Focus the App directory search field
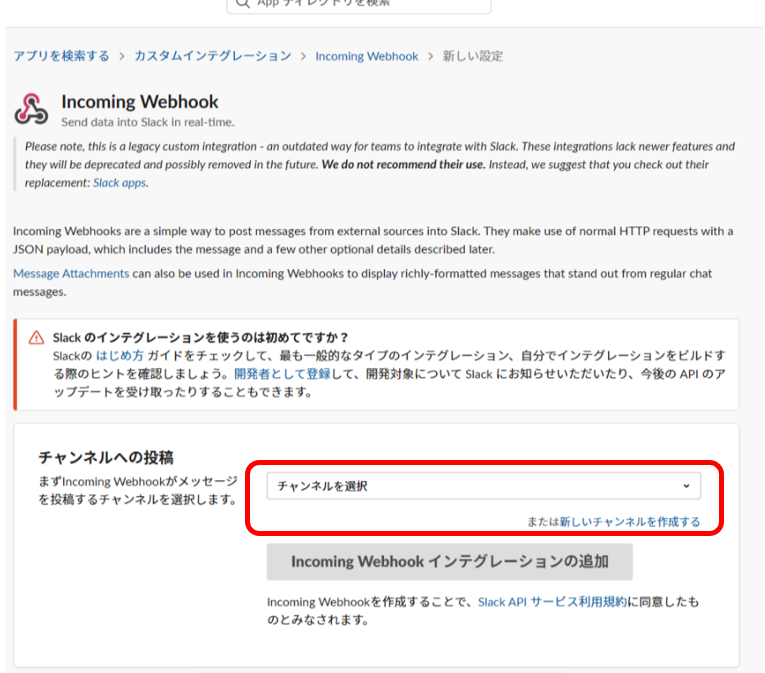Viewport: 765px width, 673px height. (x=359, y=4)
